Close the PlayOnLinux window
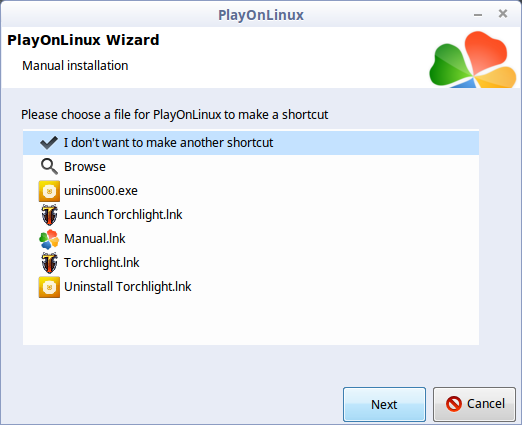Viewport: 522px width, 425px height. [x=503, y=14]
